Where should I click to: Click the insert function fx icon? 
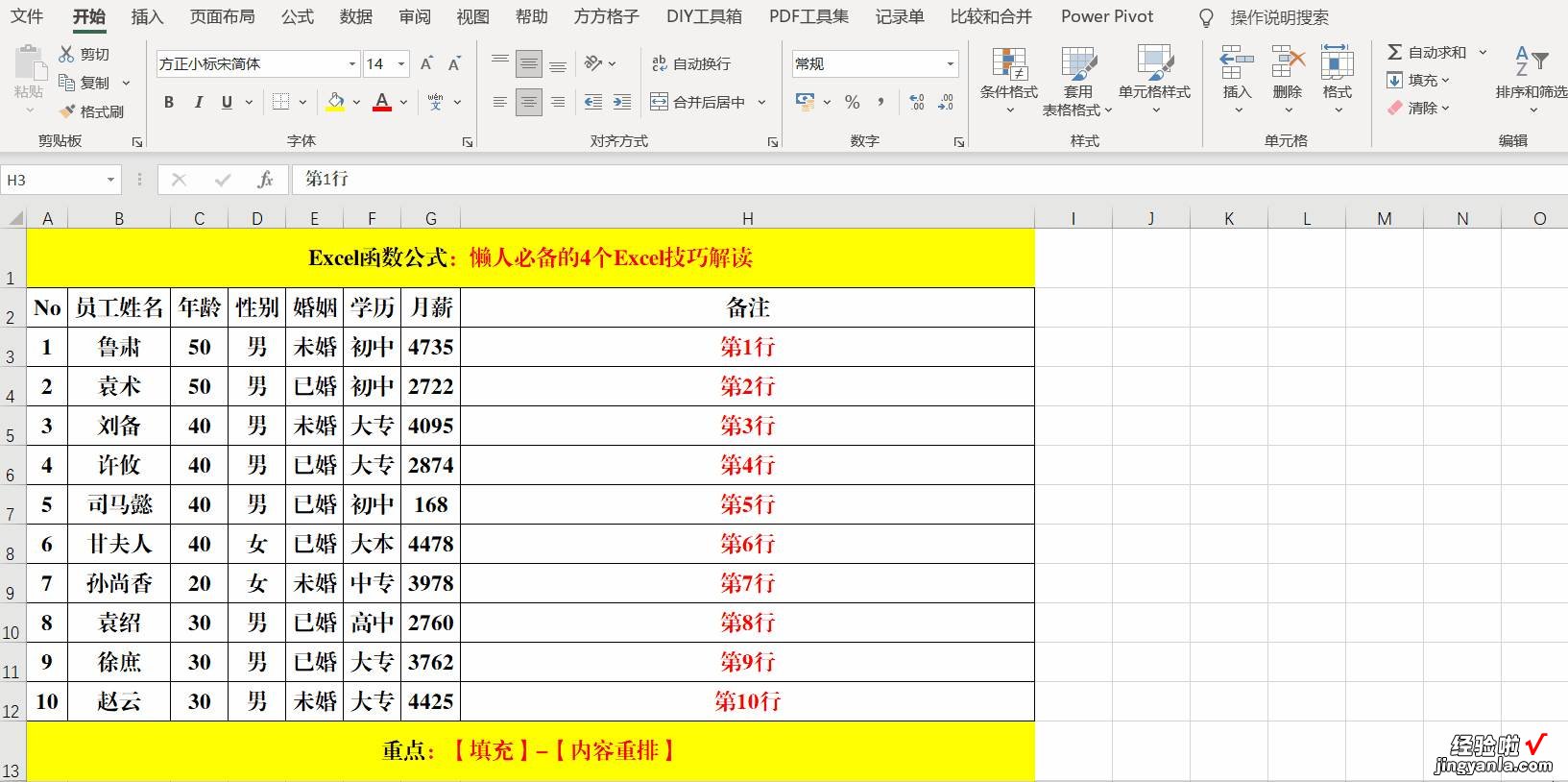pos(265,180)
